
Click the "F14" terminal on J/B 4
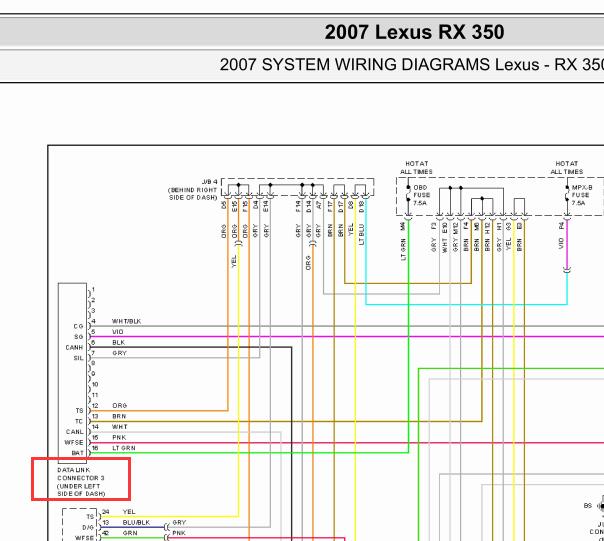(298, 207)
